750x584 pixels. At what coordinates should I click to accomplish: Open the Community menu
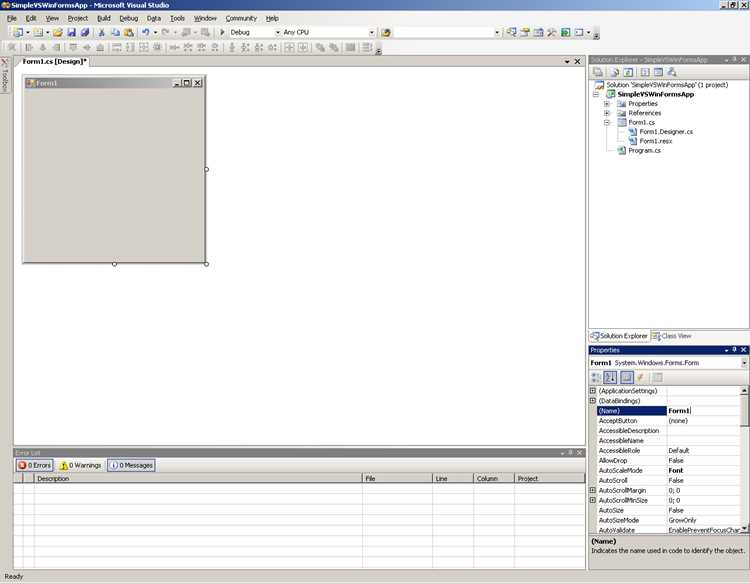[241, 18]
